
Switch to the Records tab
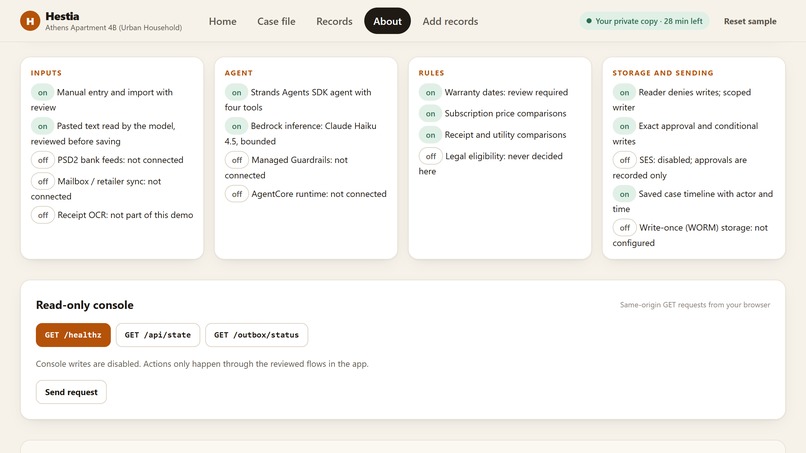pos(334,21)
